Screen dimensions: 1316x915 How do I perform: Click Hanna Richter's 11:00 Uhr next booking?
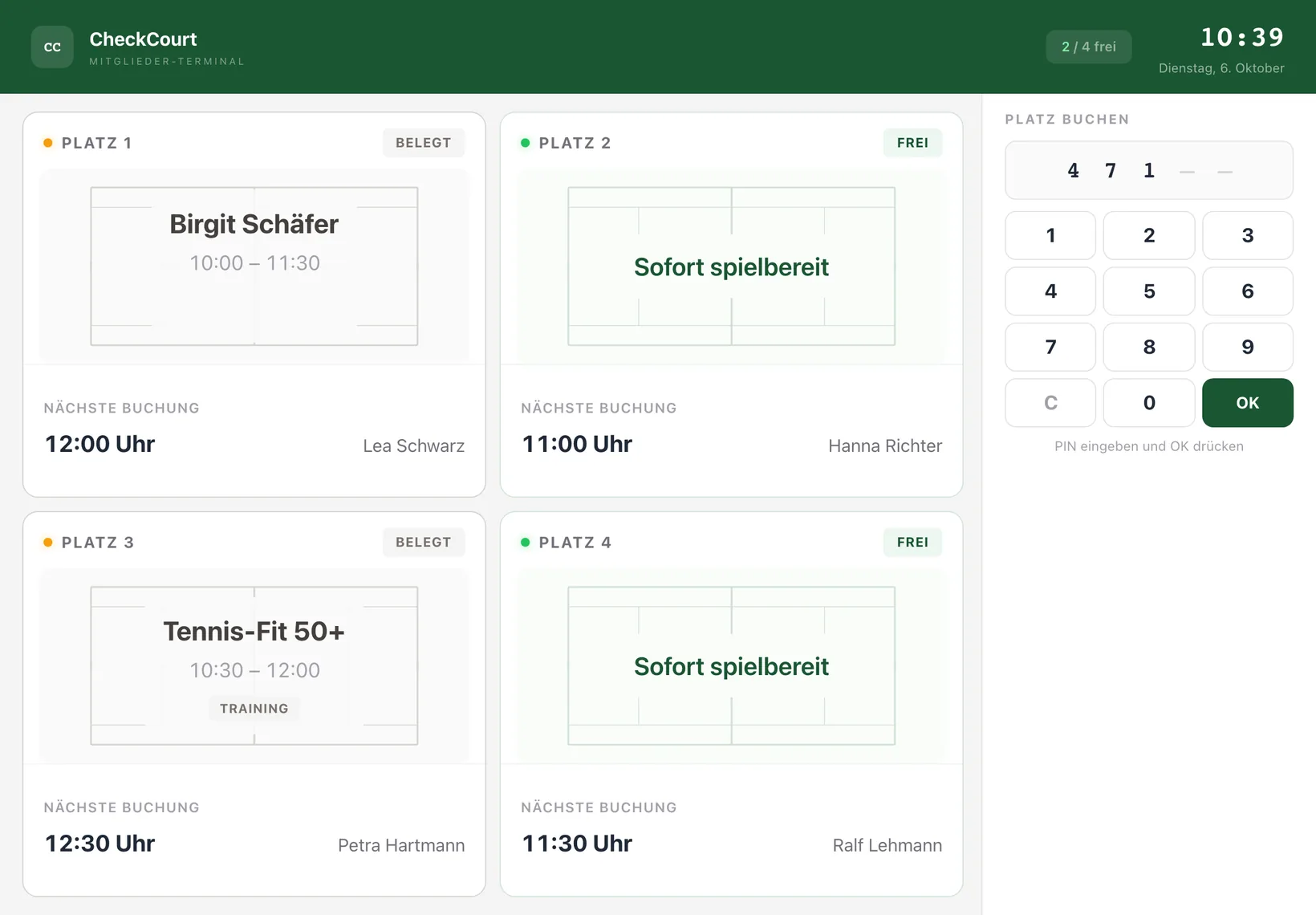tap(731, 444)
